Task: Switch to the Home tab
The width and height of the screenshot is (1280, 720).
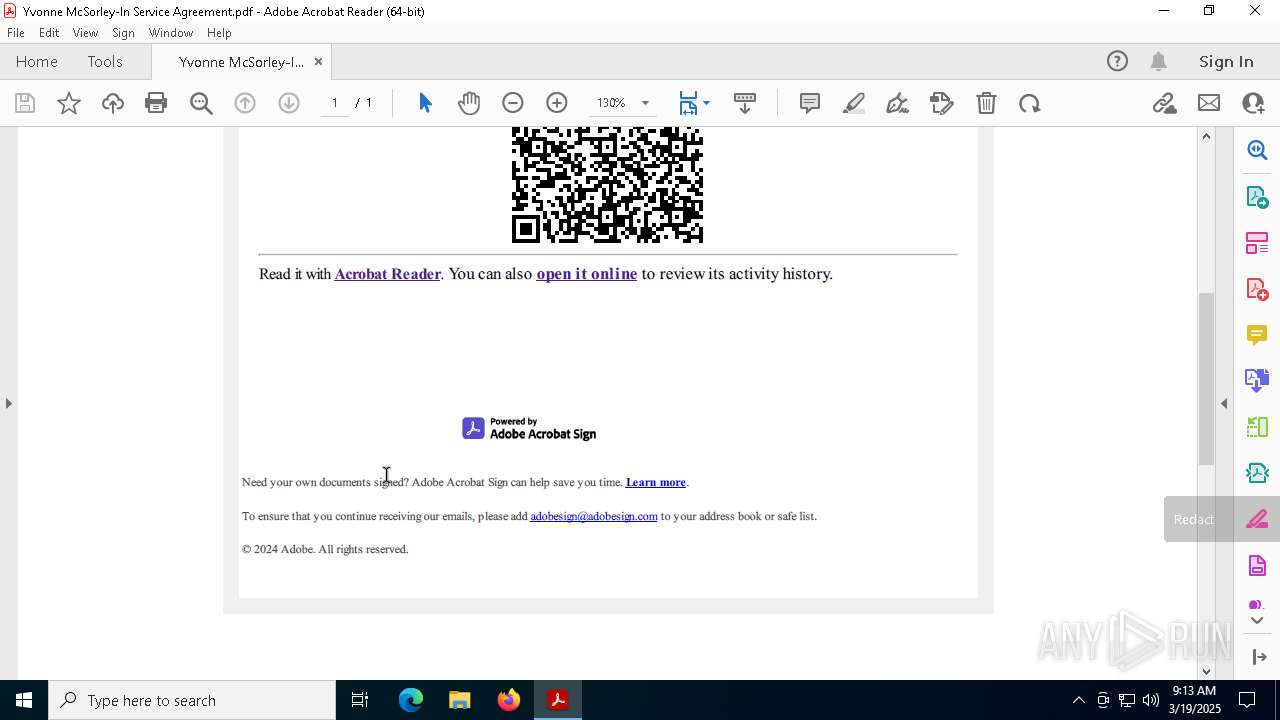Action: pos(37,61)
